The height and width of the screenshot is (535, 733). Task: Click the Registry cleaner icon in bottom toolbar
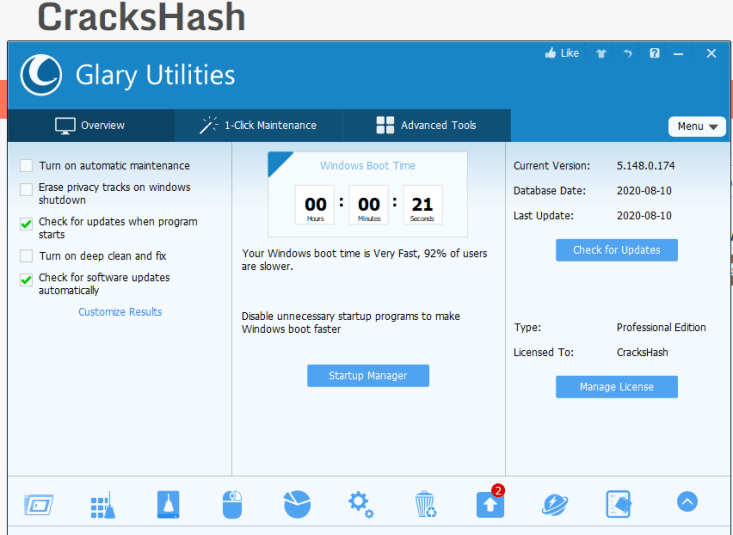tap(168, 503)
